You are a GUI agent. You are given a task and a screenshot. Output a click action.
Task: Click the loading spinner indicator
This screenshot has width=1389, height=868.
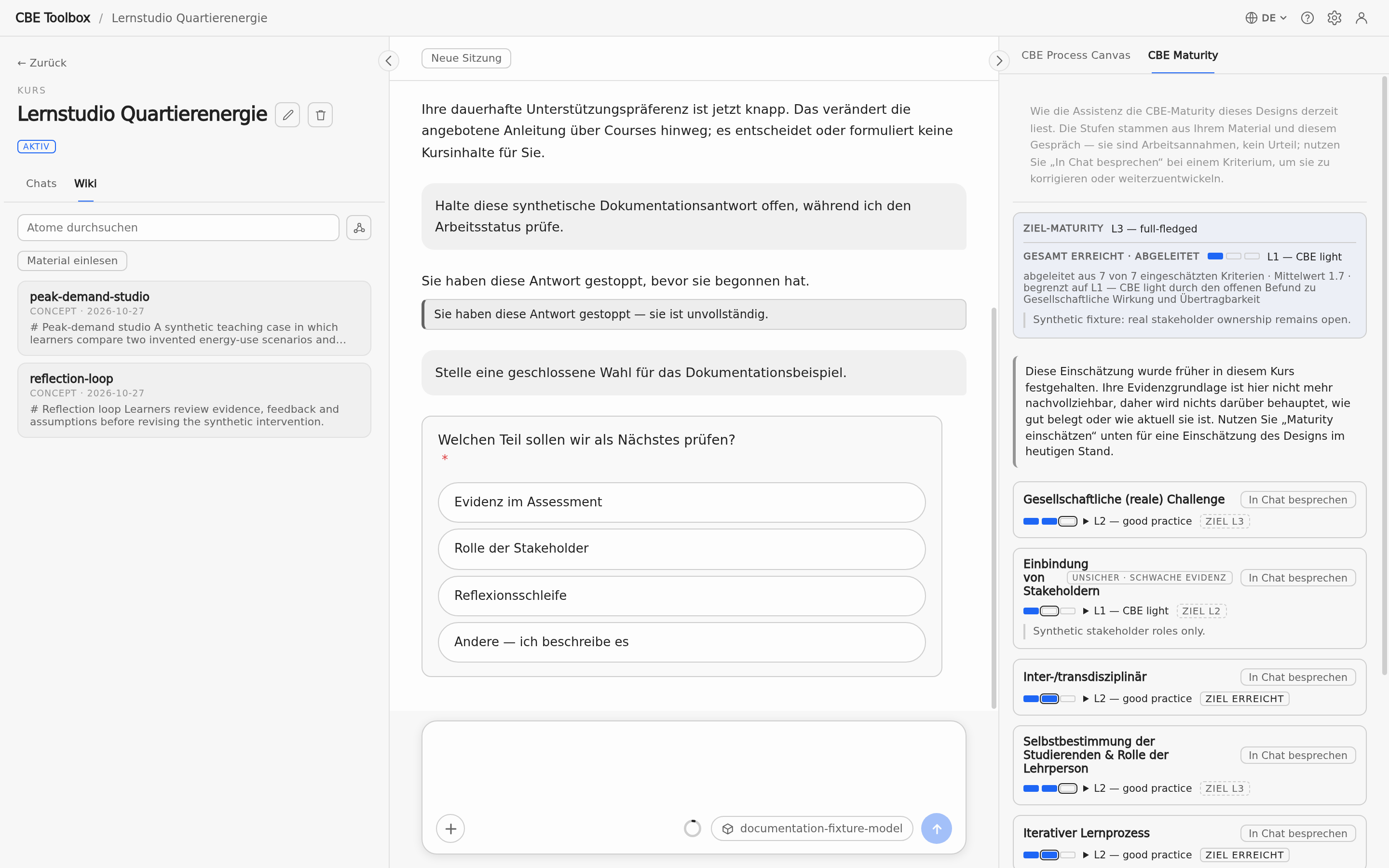point(692,828)
